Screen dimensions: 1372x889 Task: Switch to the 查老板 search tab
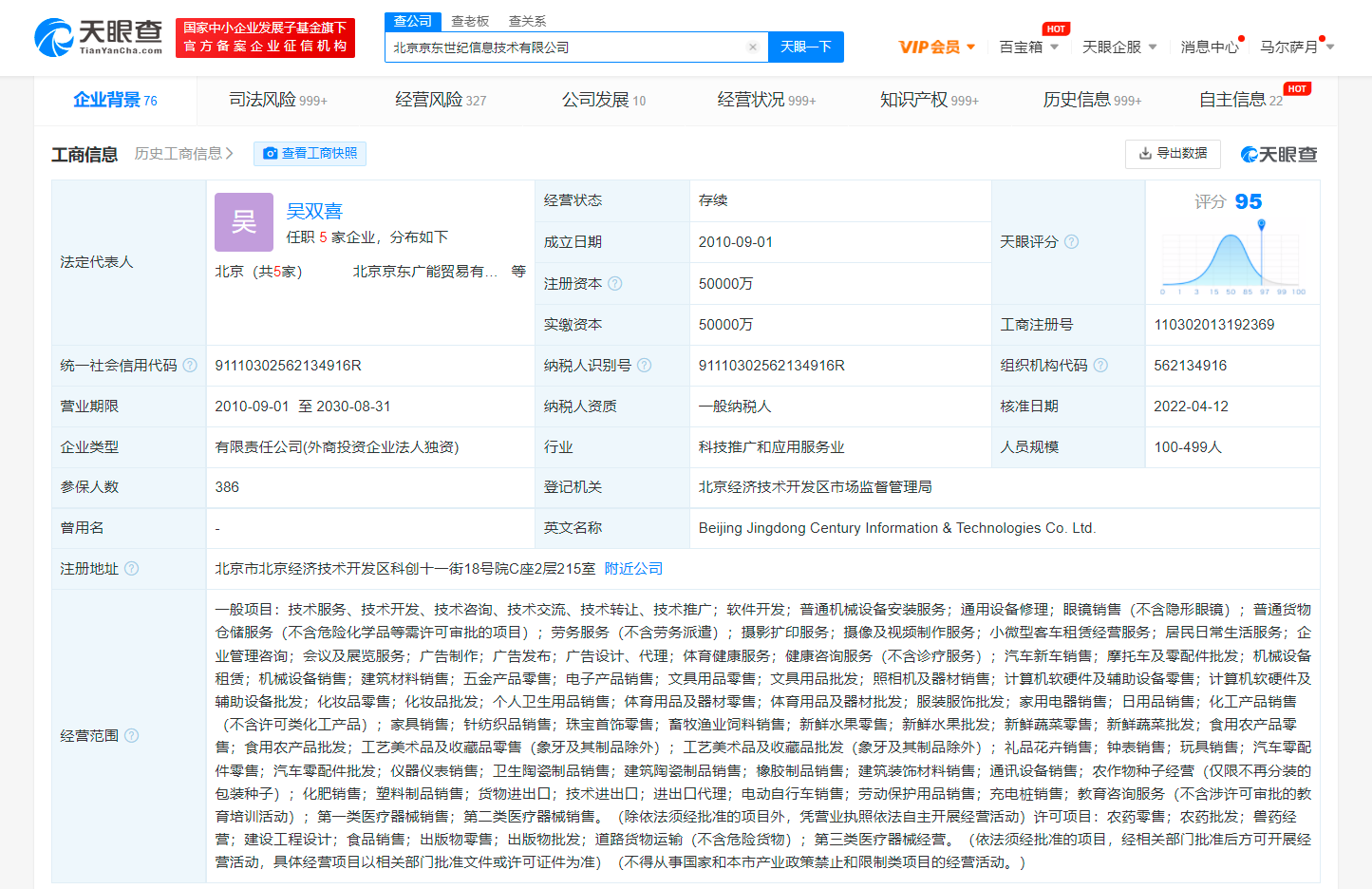point(470,21)
